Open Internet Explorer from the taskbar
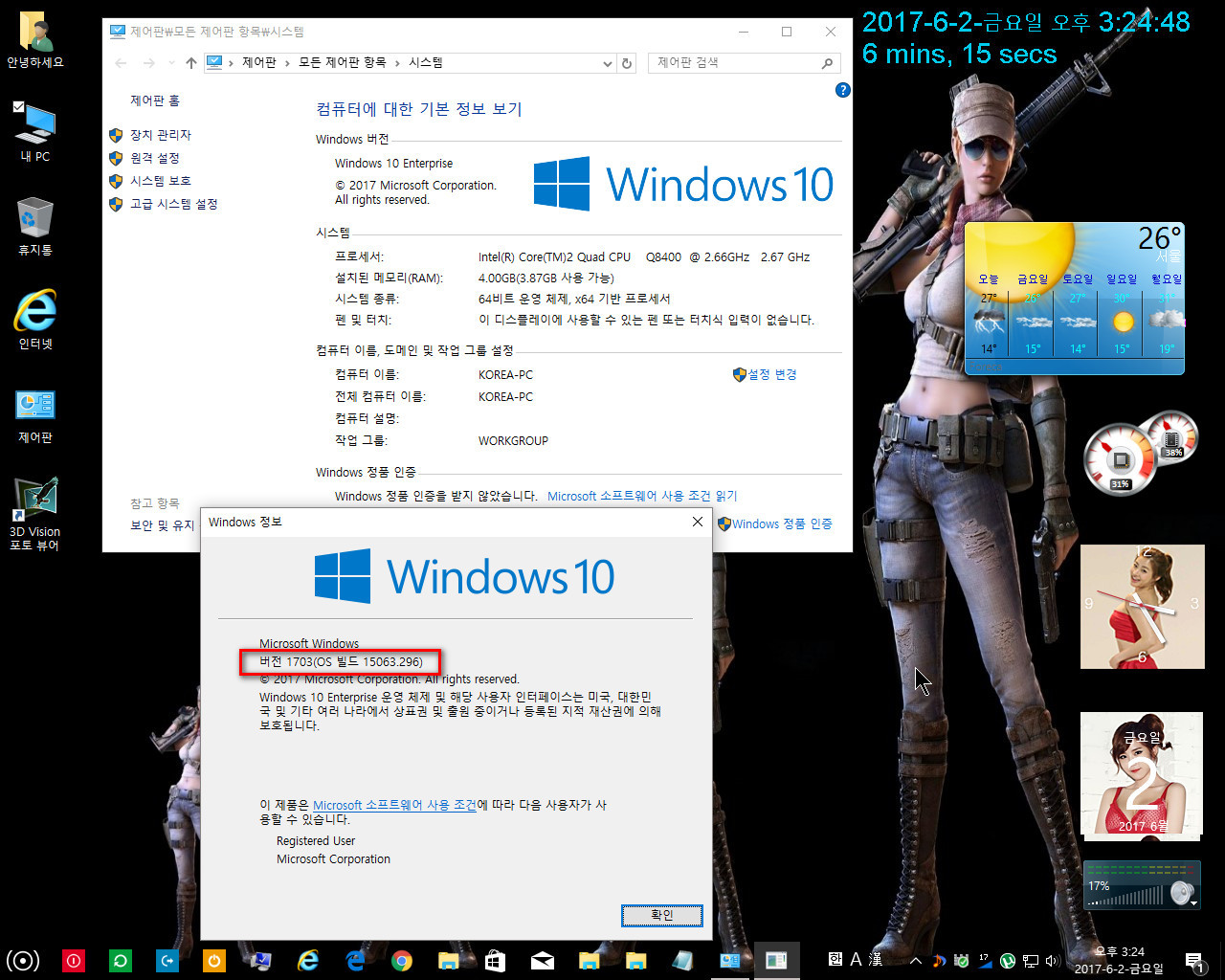The image size is (1225, 980). pyautogui.click(x=308, y=960)
